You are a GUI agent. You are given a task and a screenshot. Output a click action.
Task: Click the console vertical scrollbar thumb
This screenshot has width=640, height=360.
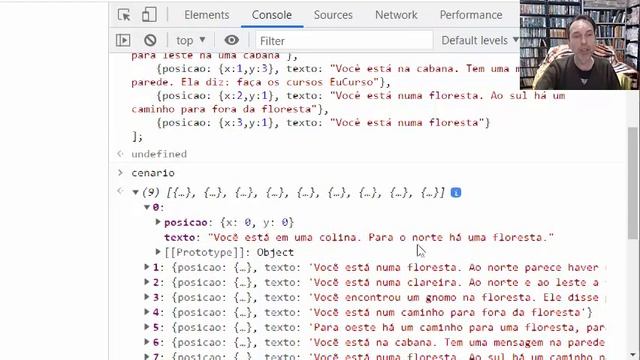pos(633,183)
